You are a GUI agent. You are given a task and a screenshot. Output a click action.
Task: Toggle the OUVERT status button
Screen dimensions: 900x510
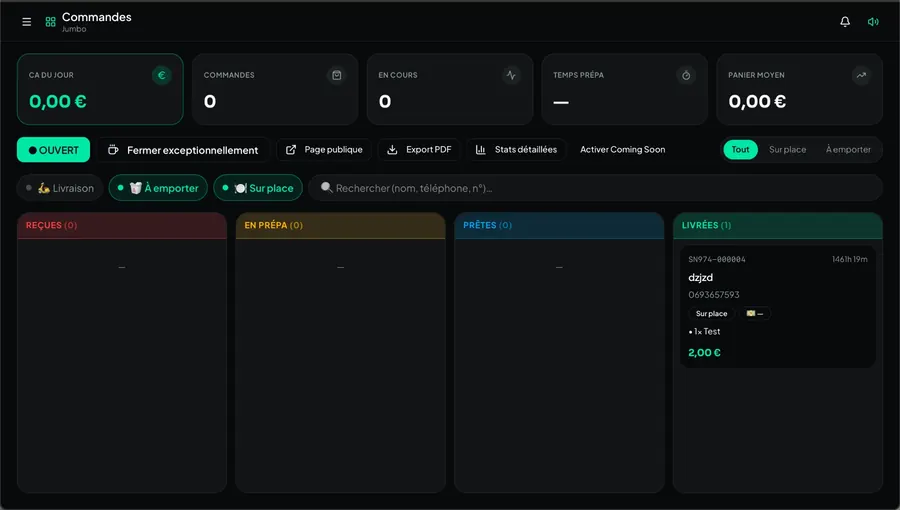pos(53,150)
